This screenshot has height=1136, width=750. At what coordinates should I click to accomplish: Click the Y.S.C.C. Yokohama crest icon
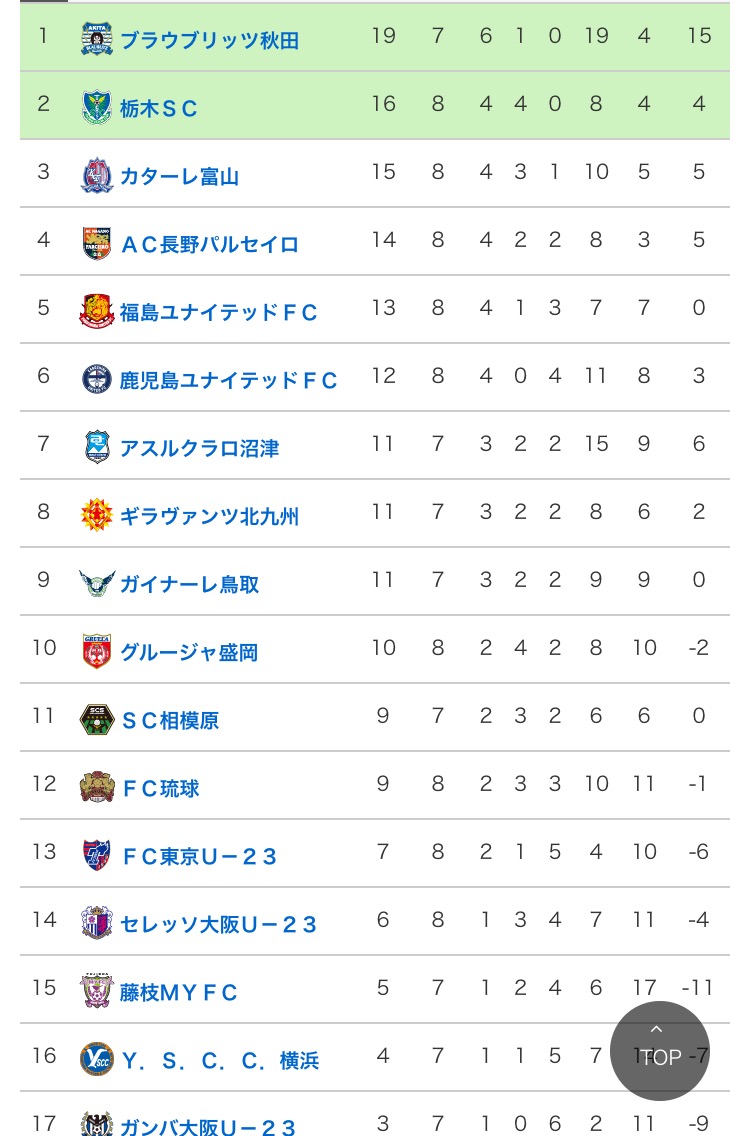tap(97, 1059)
